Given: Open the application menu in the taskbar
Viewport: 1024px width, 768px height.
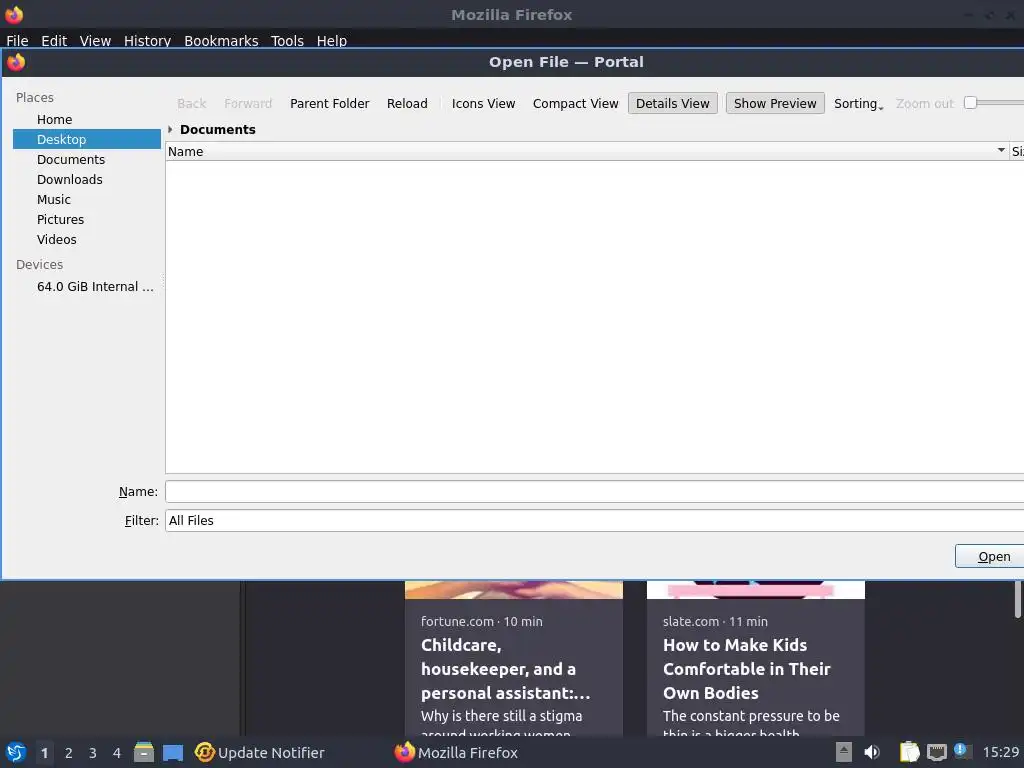Looking at the screenshot, I should [16, 752].
